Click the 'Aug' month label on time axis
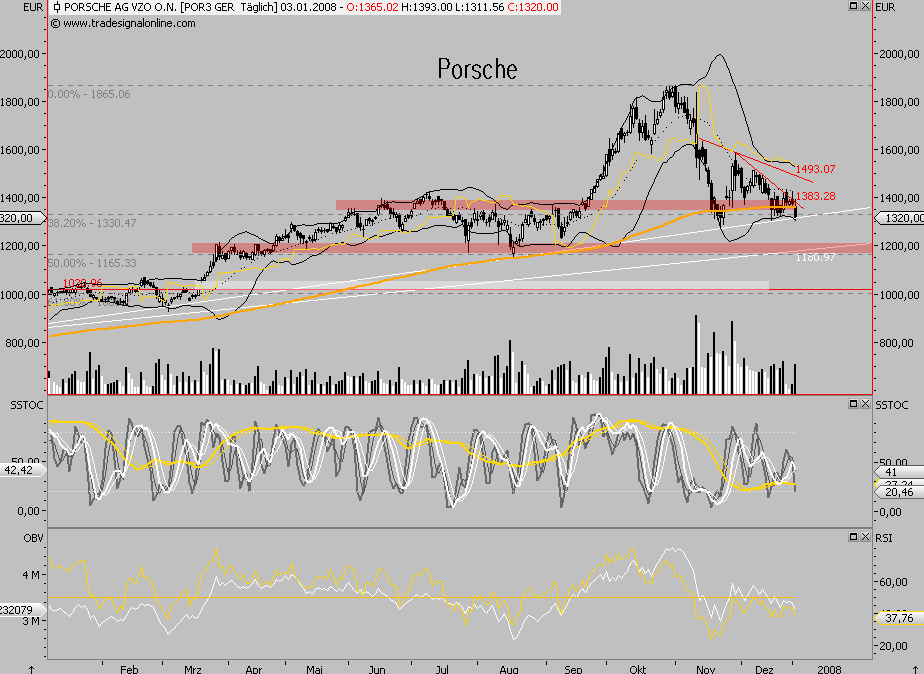Image resolution: width=924 pixels, height=674 pixels. (x=509, y=669)
